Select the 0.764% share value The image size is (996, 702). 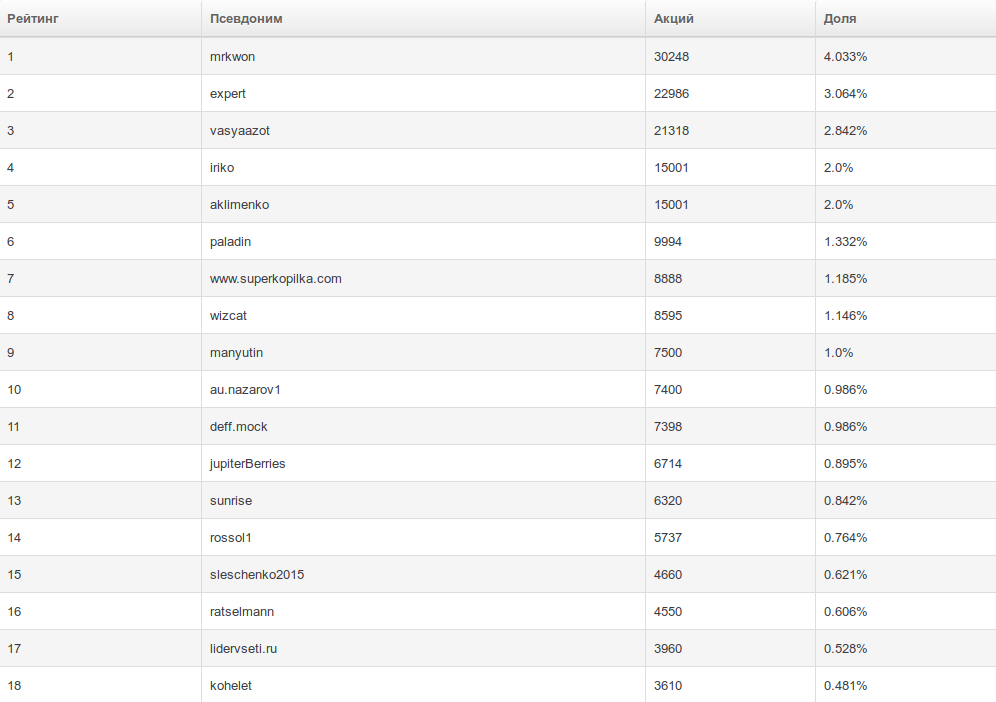coord(845,537)
